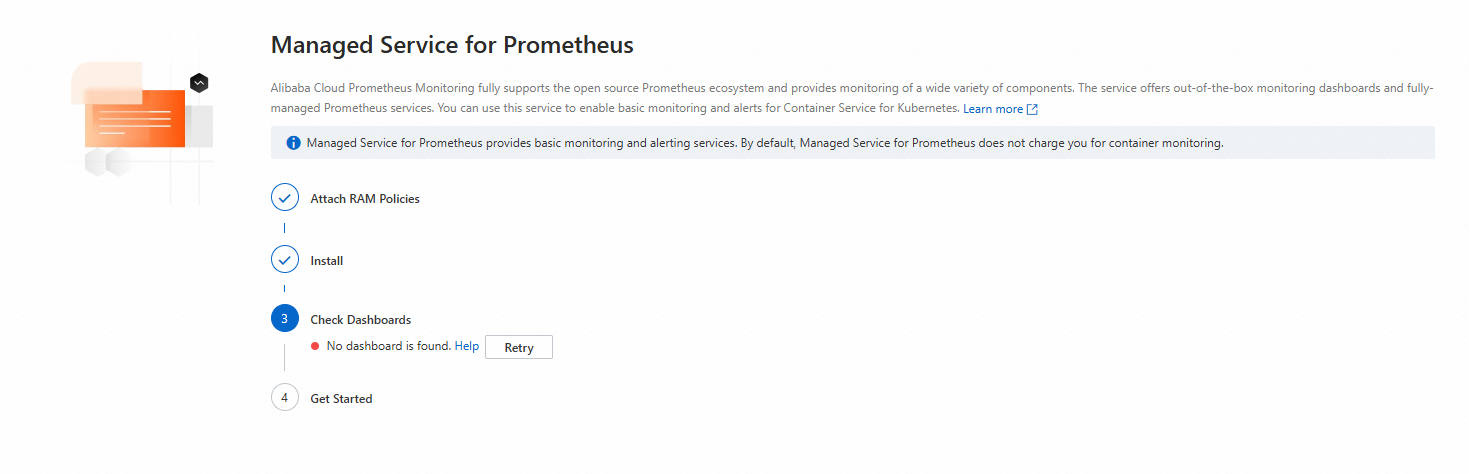
Task: Select the Get Started step label
Action: click(341, 399)
